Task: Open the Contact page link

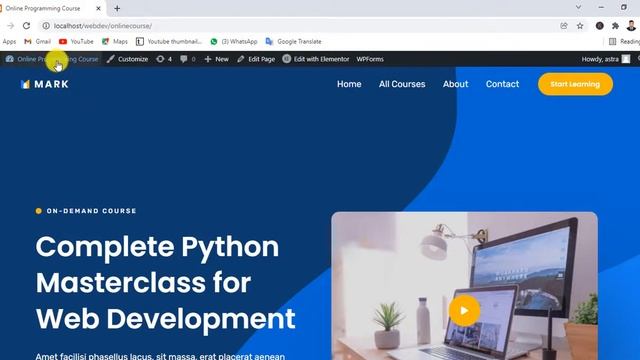Action: click(x=502, y=84)
